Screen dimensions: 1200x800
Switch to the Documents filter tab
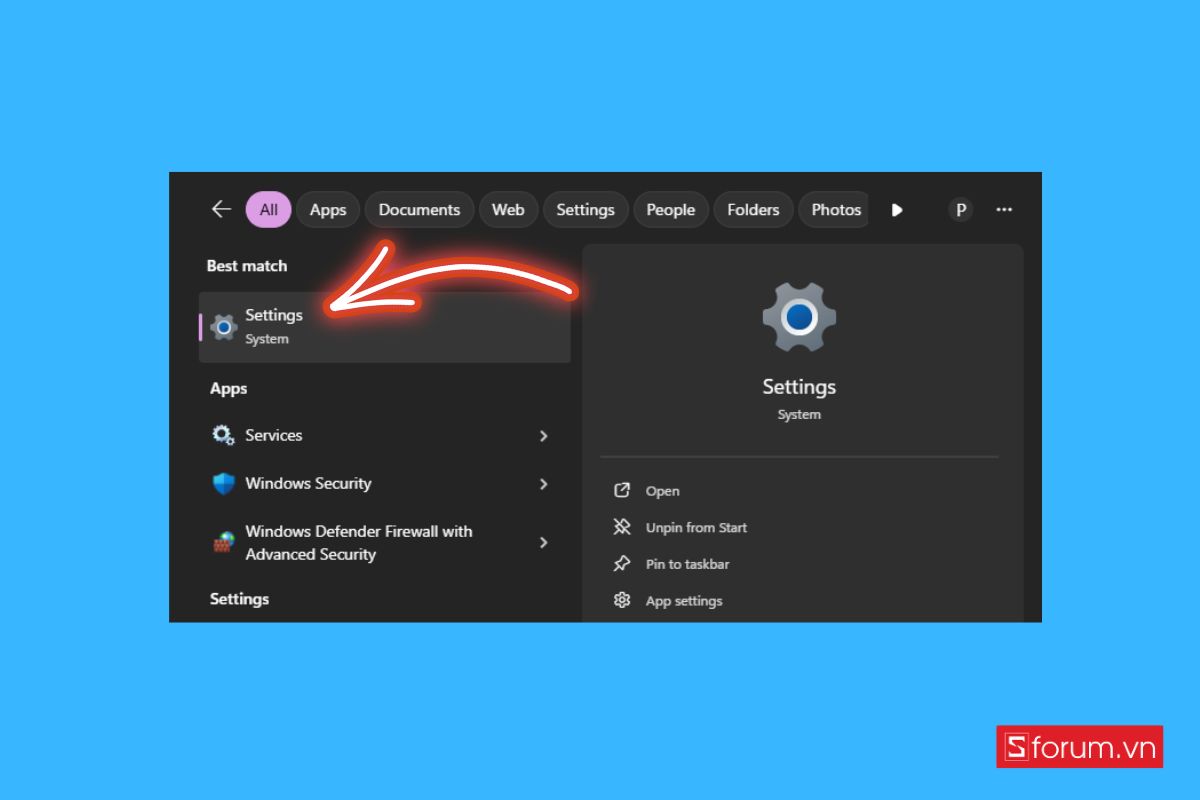point(419,210)
